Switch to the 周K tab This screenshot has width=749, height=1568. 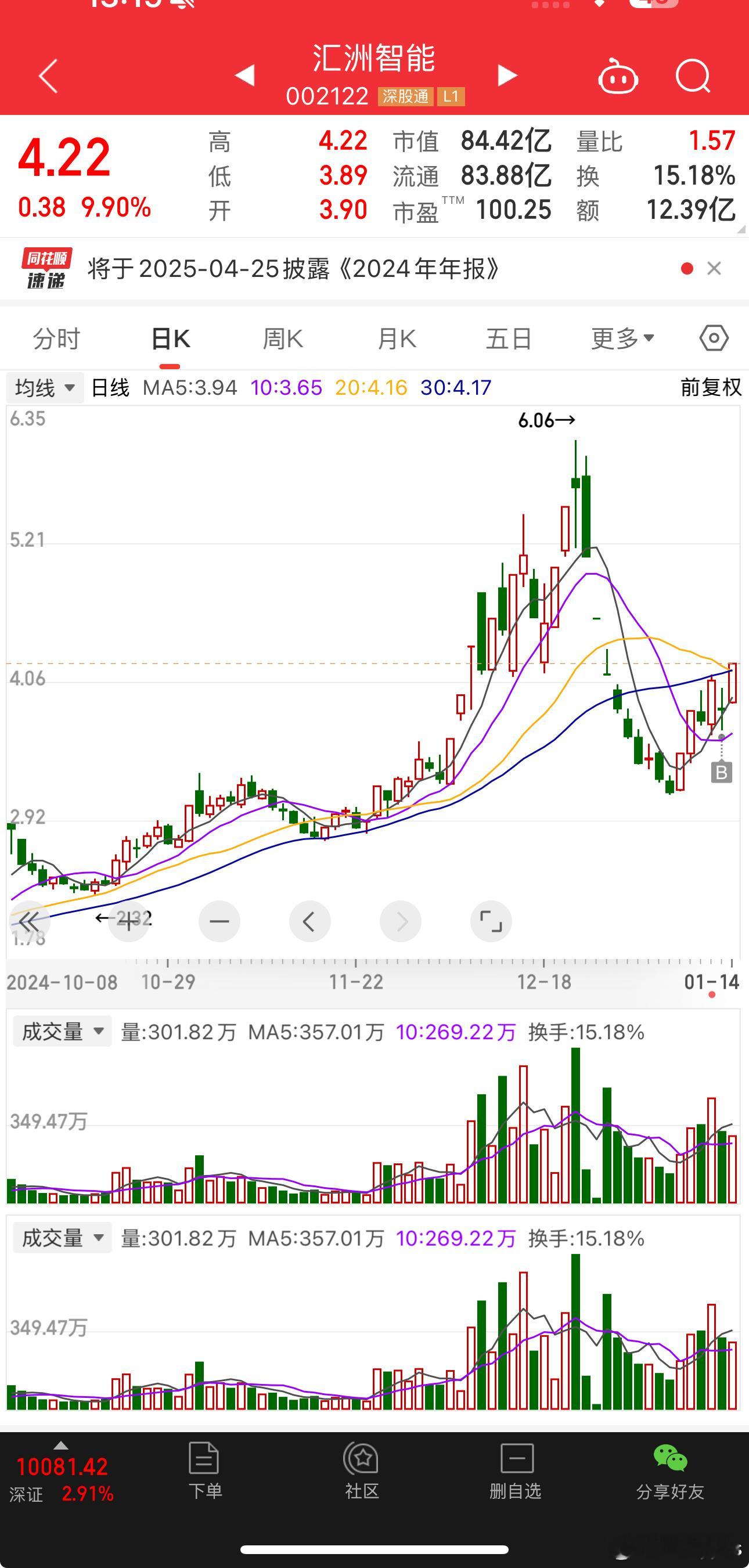click(x=283, y=338)
